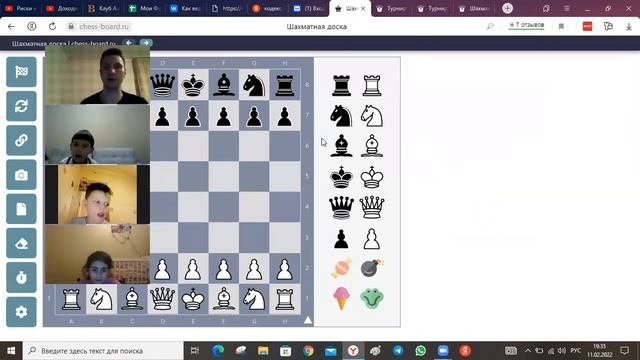Click the black queen on d8
640x360 pixels.
[x=162, y=85]
